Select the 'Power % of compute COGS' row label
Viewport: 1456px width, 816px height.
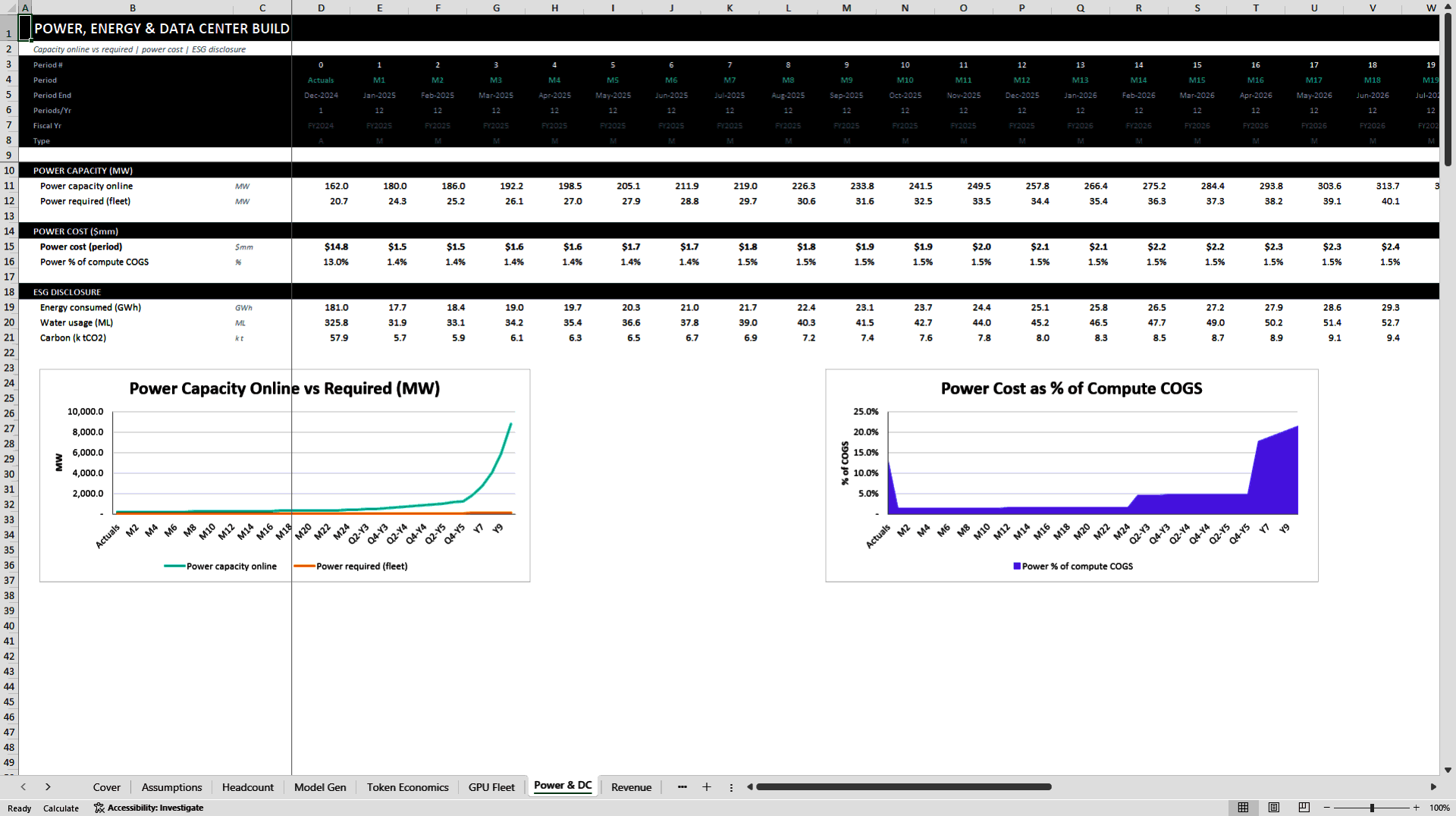click(x=94, y=262)
